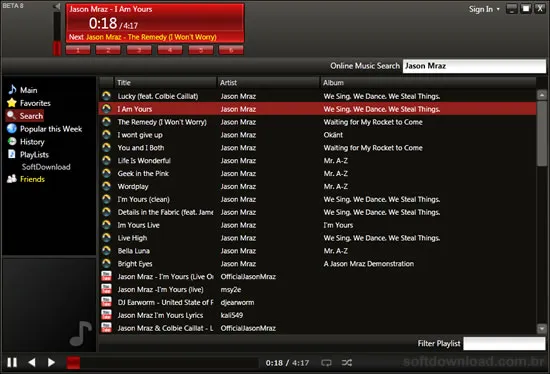Click the vertical scrollbar thumb
Image resolution: width=550 pixels, height=374 pixels.
tap(542, 133)
